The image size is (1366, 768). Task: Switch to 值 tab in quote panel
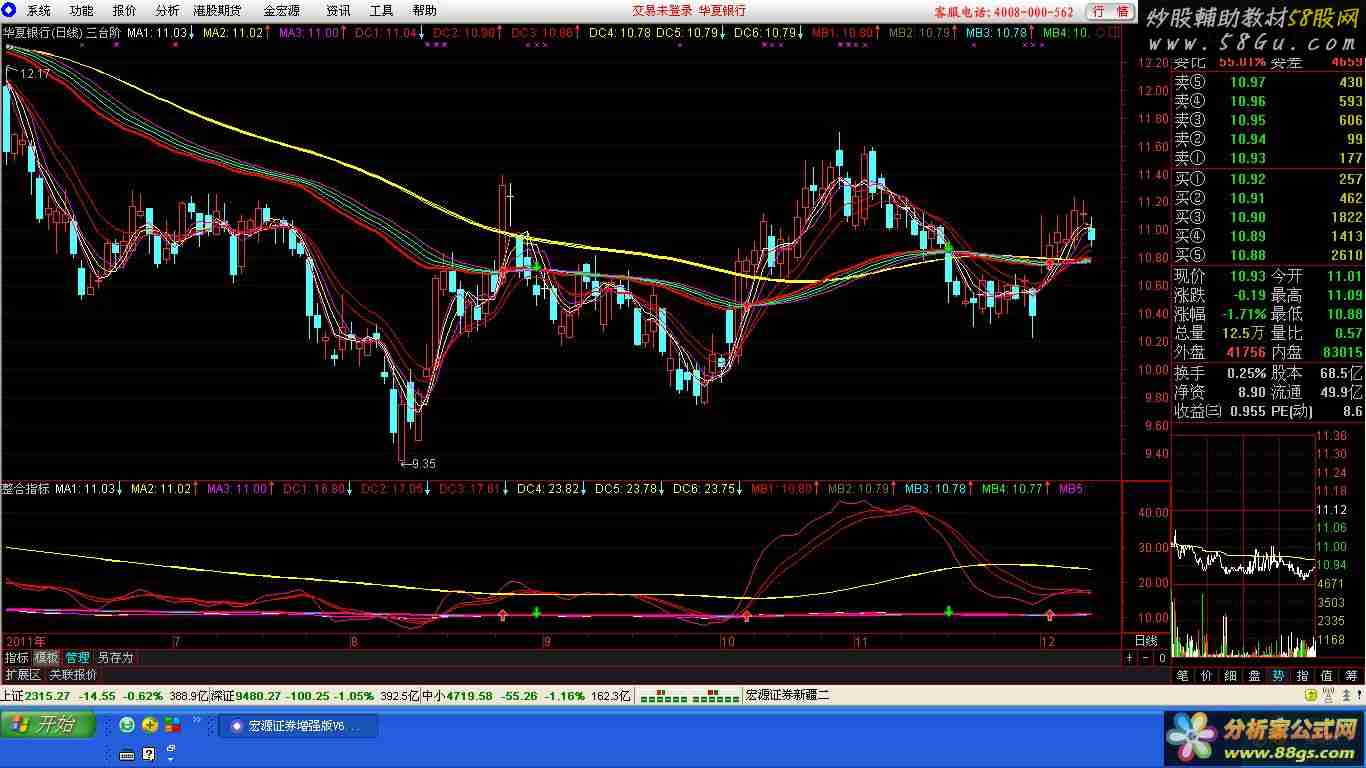tap(1326, 676)
